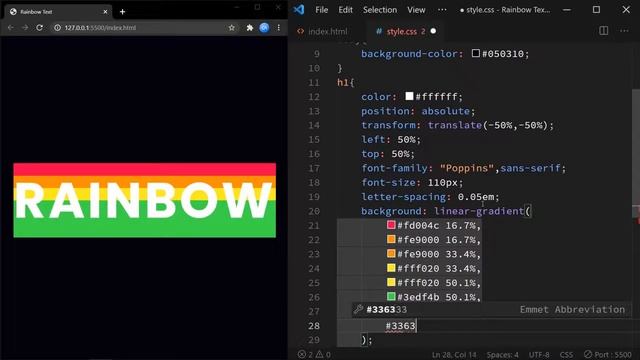The image size is (640, 360).
Task: Click Live Server Port : 5500 status item
Action: [x=608, y=354]
